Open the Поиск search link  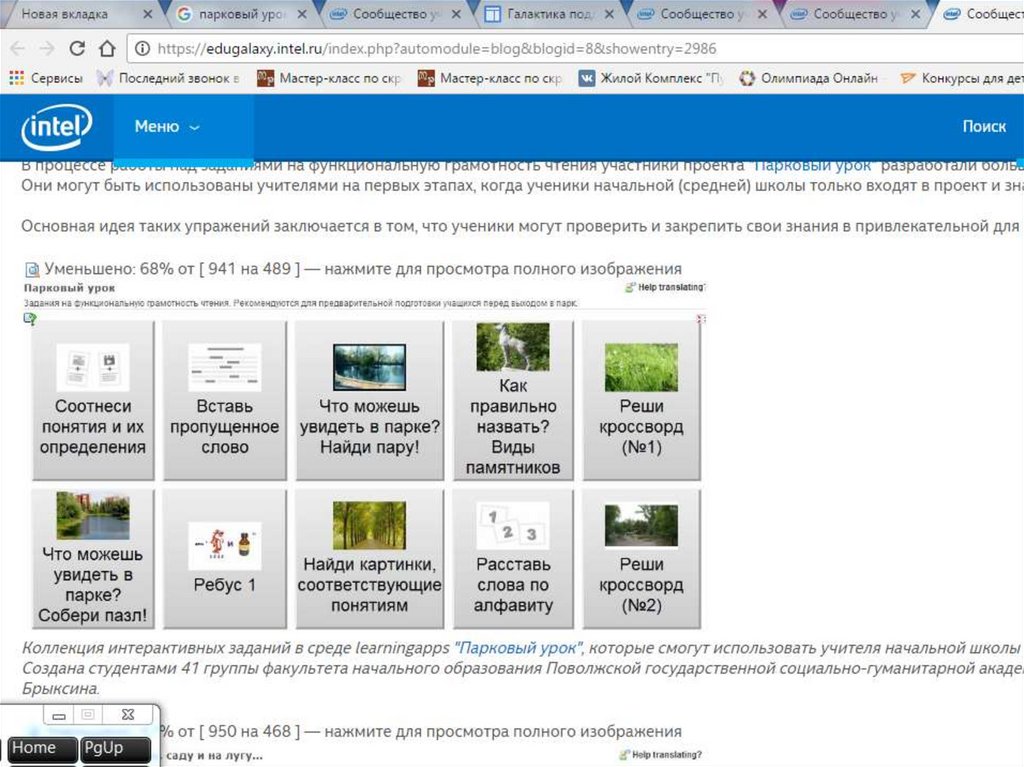point(983,127)
